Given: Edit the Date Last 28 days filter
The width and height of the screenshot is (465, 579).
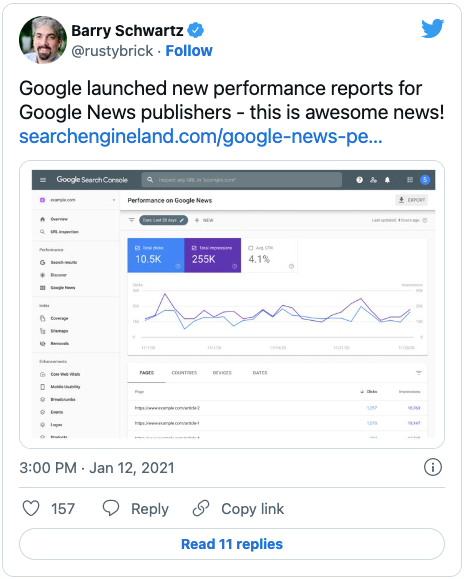Looking at the screenshot, I should 163,220.
